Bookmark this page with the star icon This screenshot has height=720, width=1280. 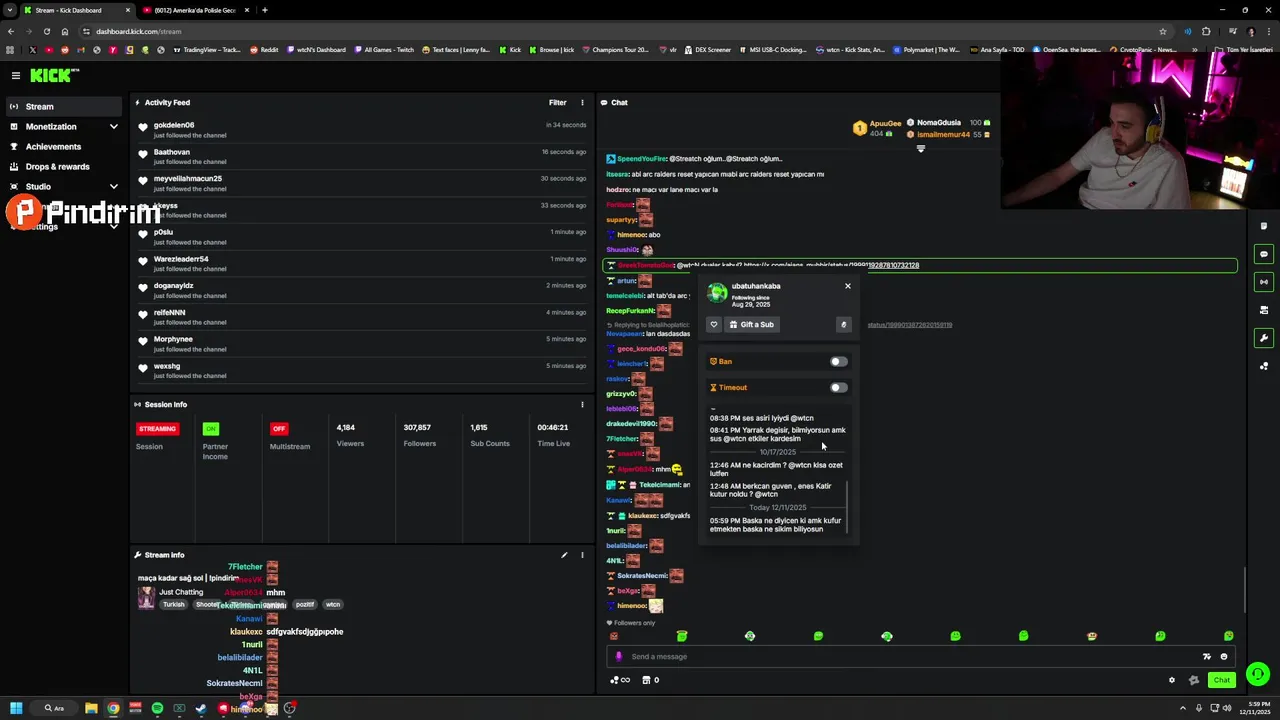click(1163, 31)
